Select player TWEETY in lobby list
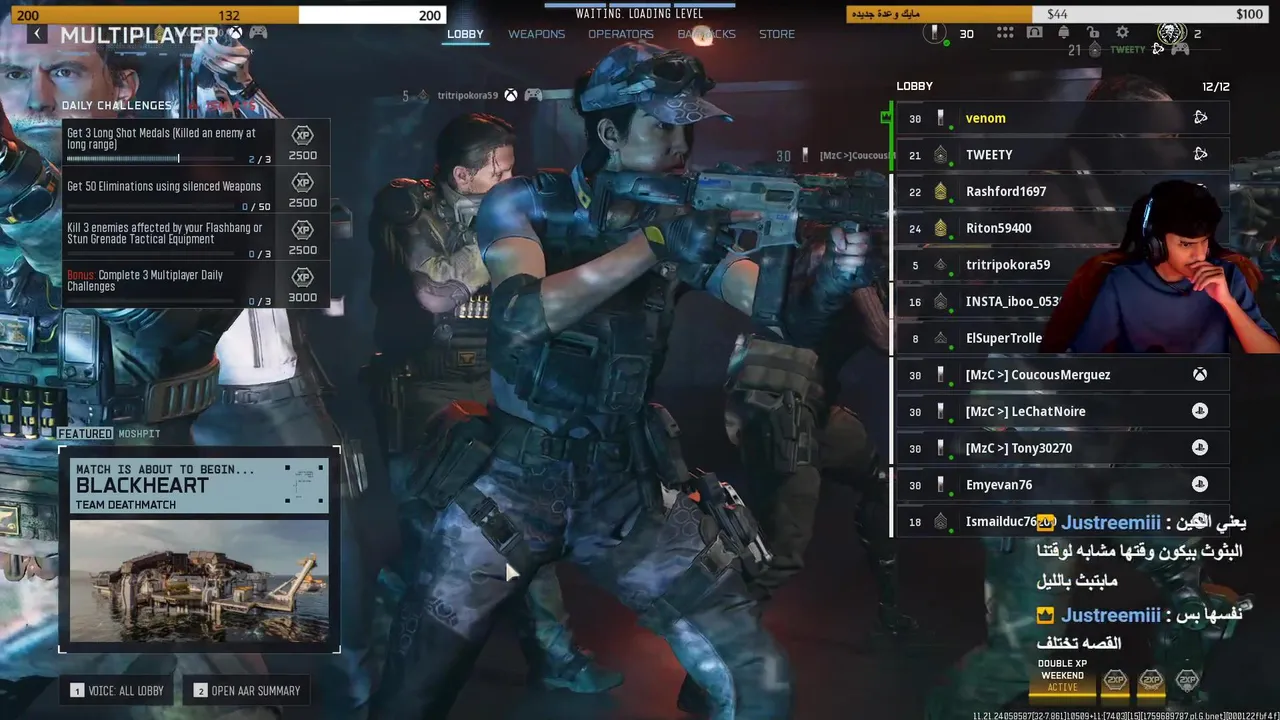Viewport: 1280px width, 720px height. point(1062,155)
